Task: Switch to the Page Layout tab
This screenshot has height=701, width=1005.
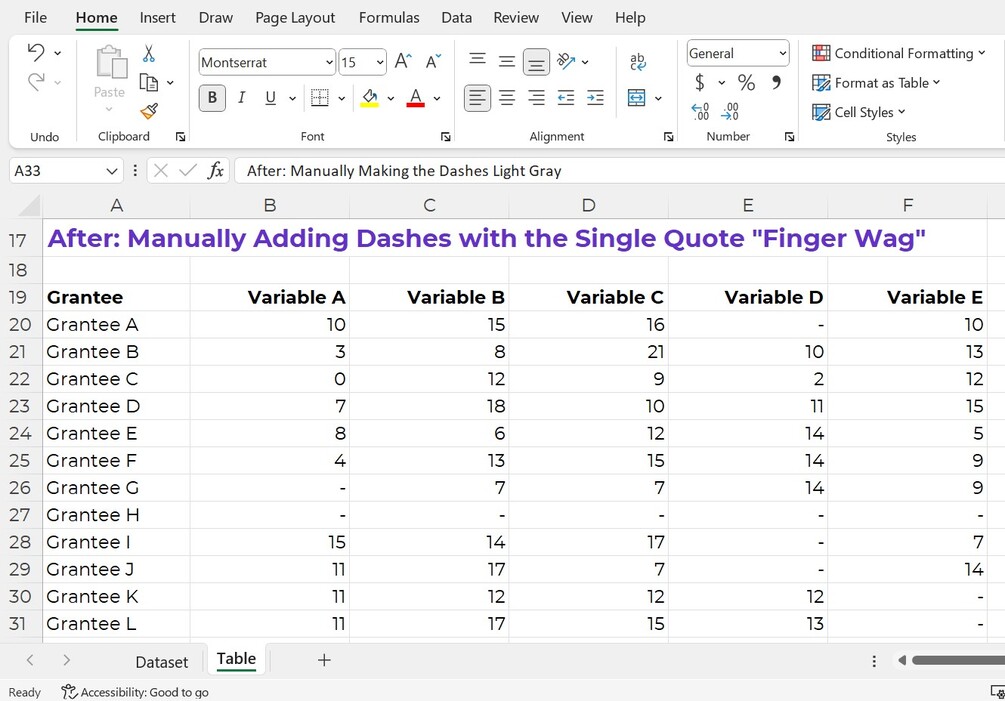Action: point(295,18)
